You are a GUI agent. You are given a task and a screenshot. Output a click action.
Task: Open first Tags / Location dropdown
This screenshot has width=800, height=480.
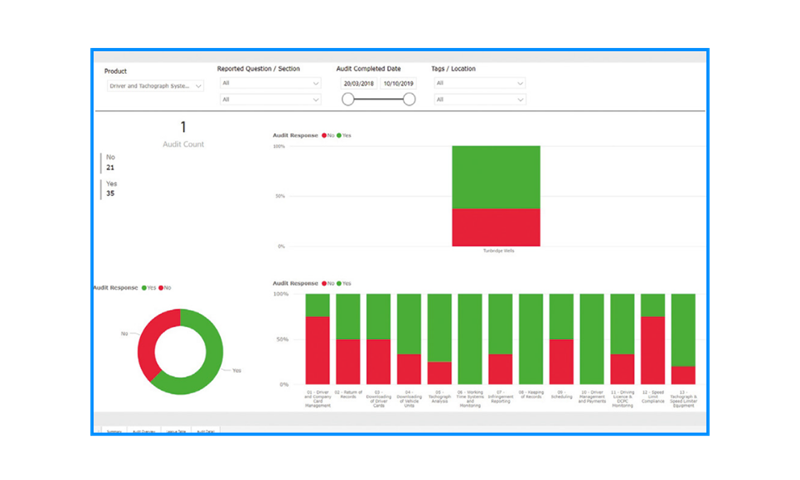[480, 83]
